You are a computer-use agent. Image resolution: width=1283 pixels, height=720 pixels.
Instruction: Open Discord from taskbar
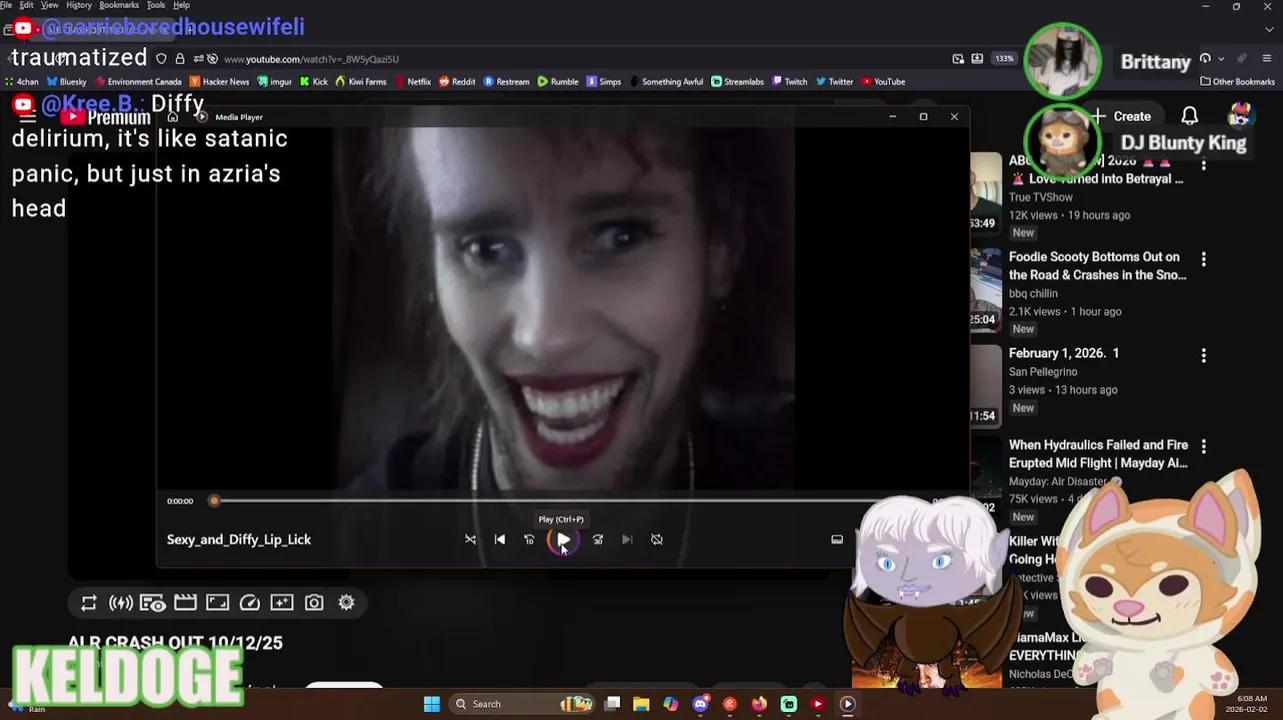pyautogui.click(x=700, y=704)
